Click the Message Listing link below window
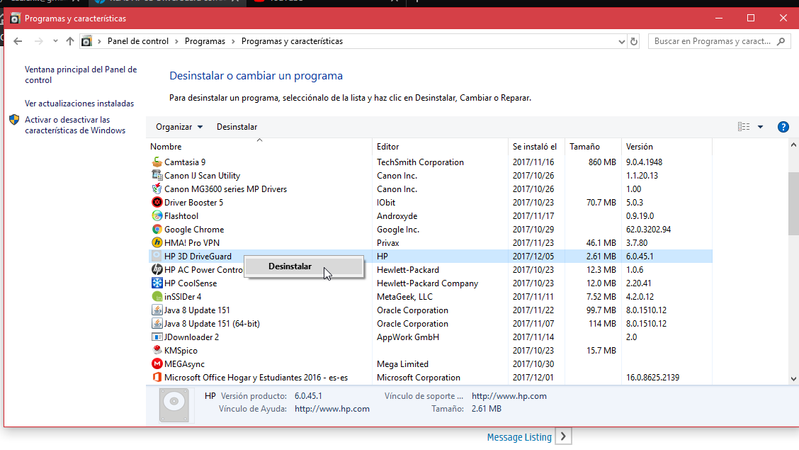 pyautogui.click(x=519, y=437)
